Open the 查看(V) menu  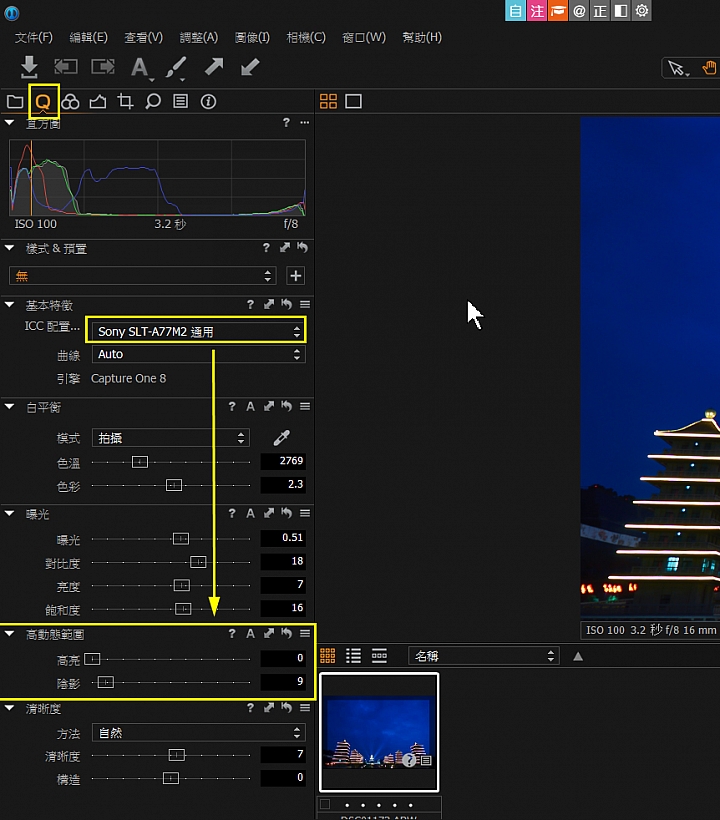click(143, 38)
